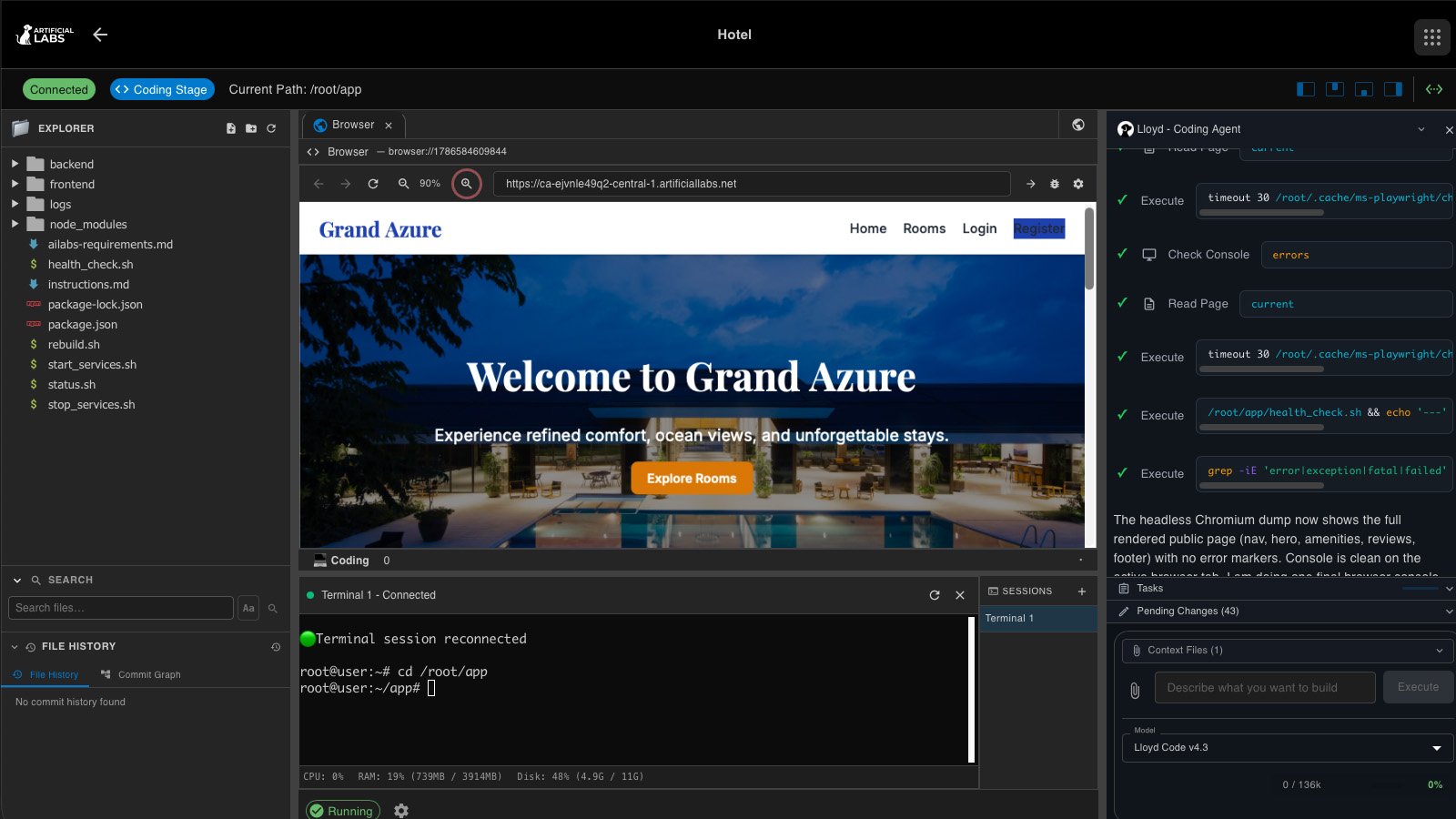Click the navigate arrow next to URL bar

point(1031,184)
